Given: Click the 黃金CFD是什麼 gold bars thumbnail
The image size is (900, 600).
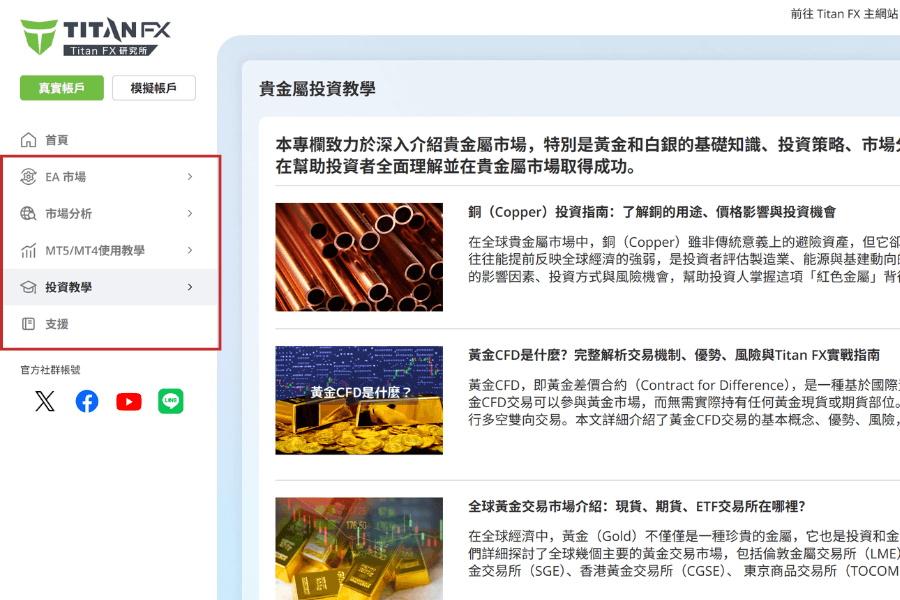Looking at the screenshot, I should click(x=359, y=400).
